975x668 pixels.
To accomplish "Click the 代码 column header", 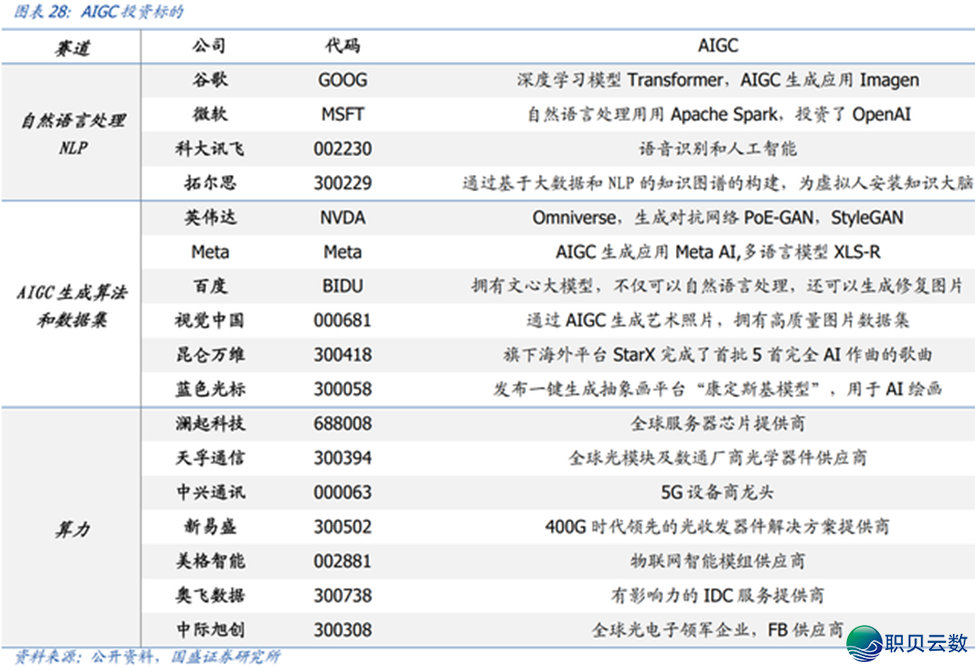I will click(342, 46).
